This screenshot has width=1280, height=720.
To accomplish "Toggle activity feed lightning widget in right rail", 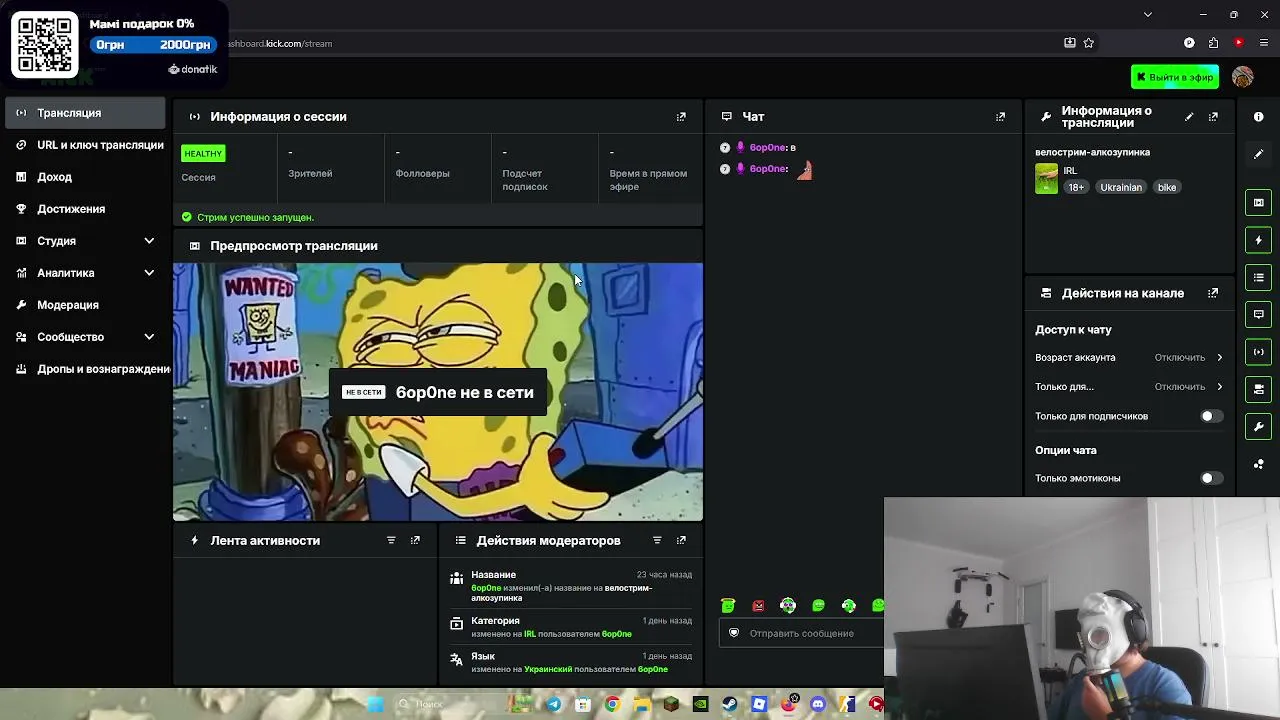I will tap(1258, 240).
